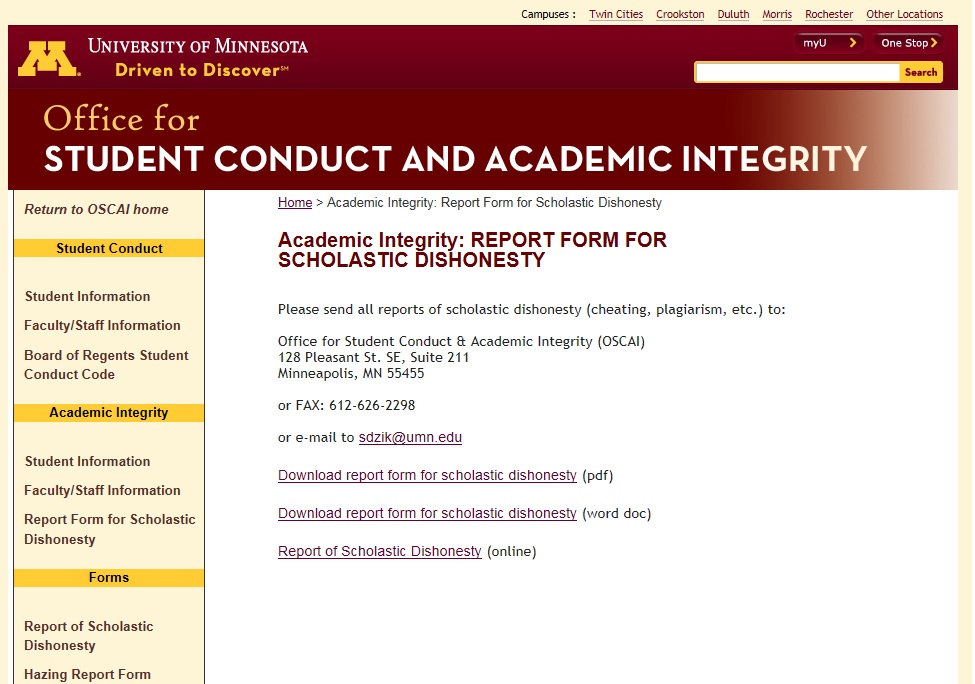Viewport: 975px width, 684px height.
Task: Select Faculty/Staff Information under Student Conduct
Action: [102, 325]
